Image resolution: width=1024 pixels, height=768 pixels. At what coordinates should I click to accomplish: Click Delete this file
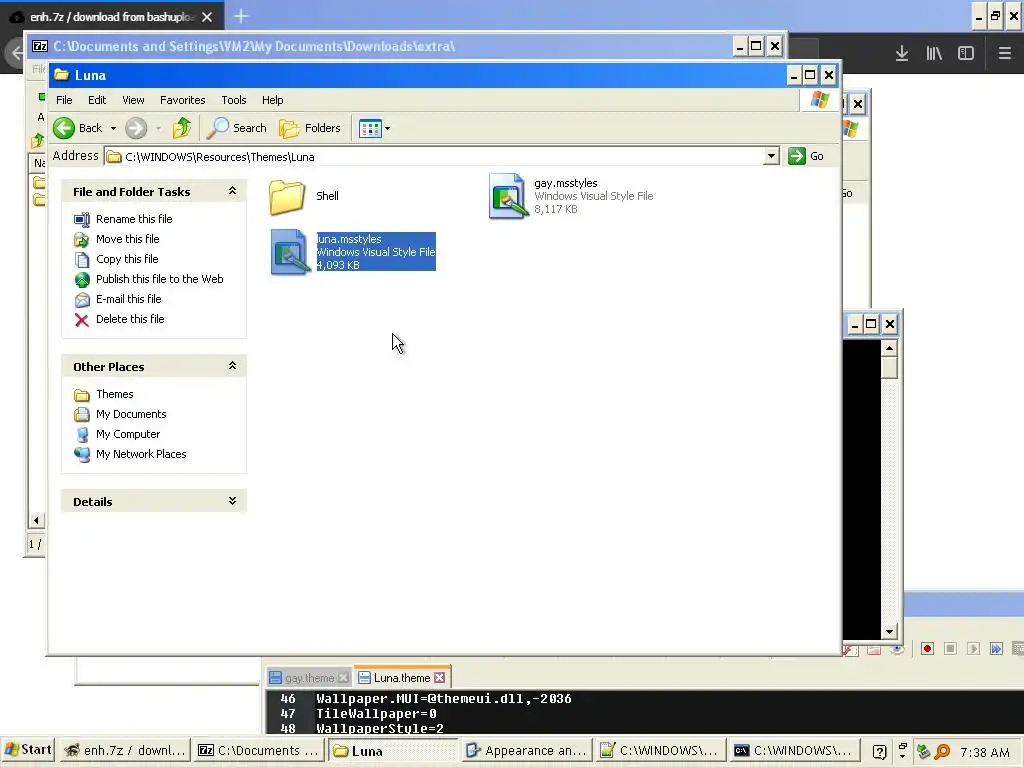click(x=130, y=319)
